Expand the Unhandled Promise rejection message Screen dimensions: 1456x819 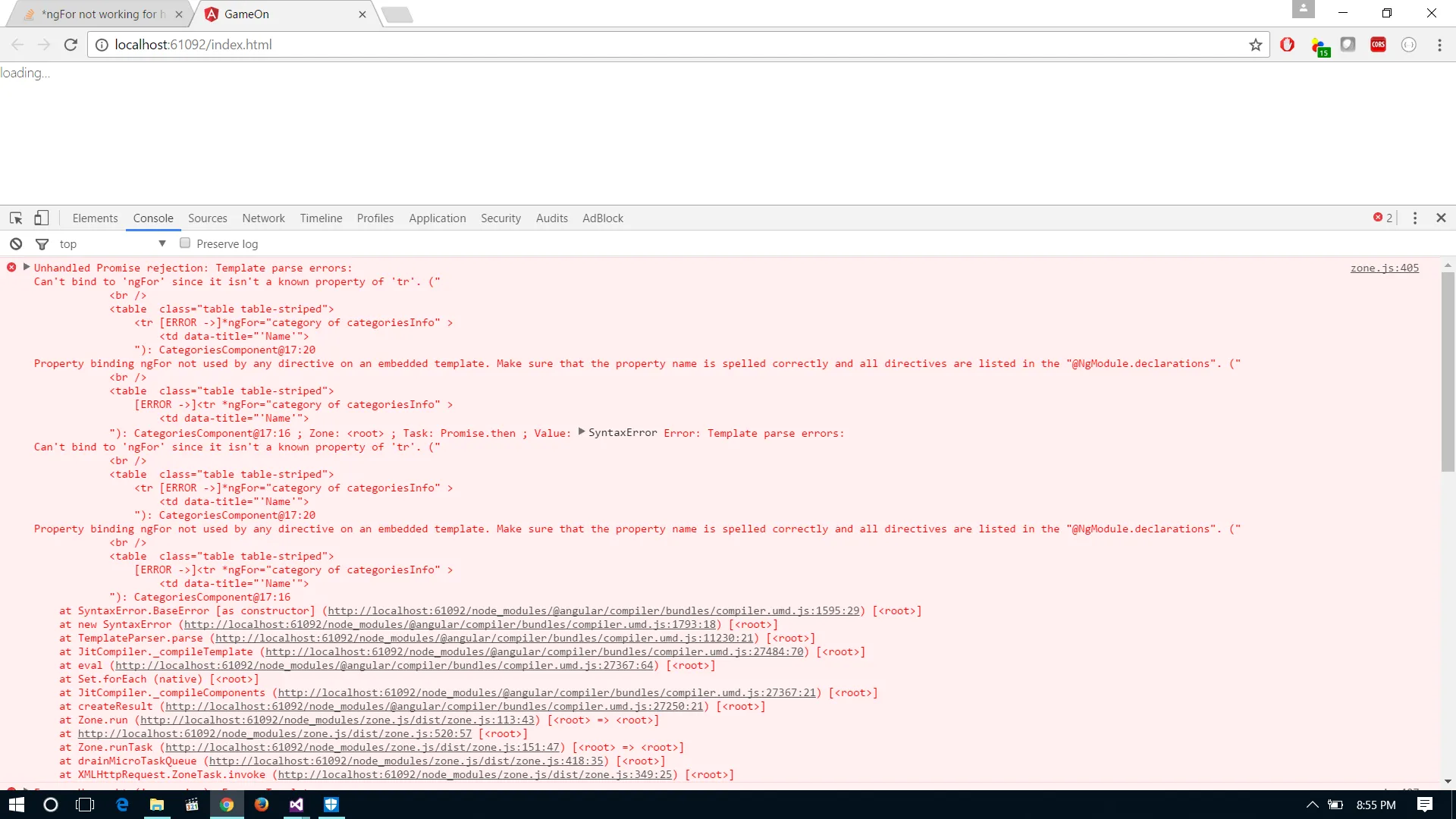pos(27,267)
